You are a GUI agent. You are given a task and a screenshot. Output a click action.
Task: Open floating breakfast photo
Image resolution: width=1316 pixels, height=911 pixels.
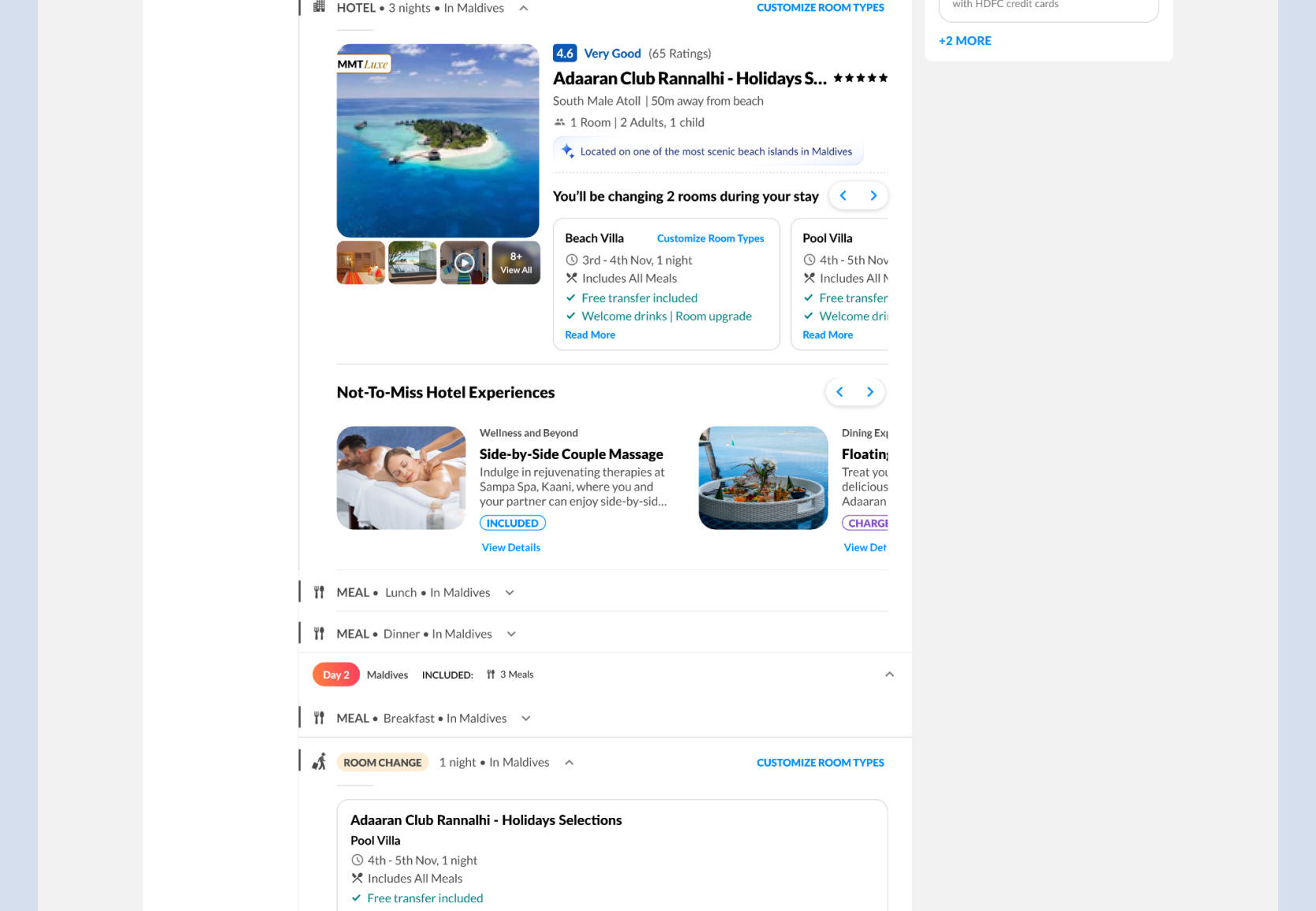[x=763, y=478]
